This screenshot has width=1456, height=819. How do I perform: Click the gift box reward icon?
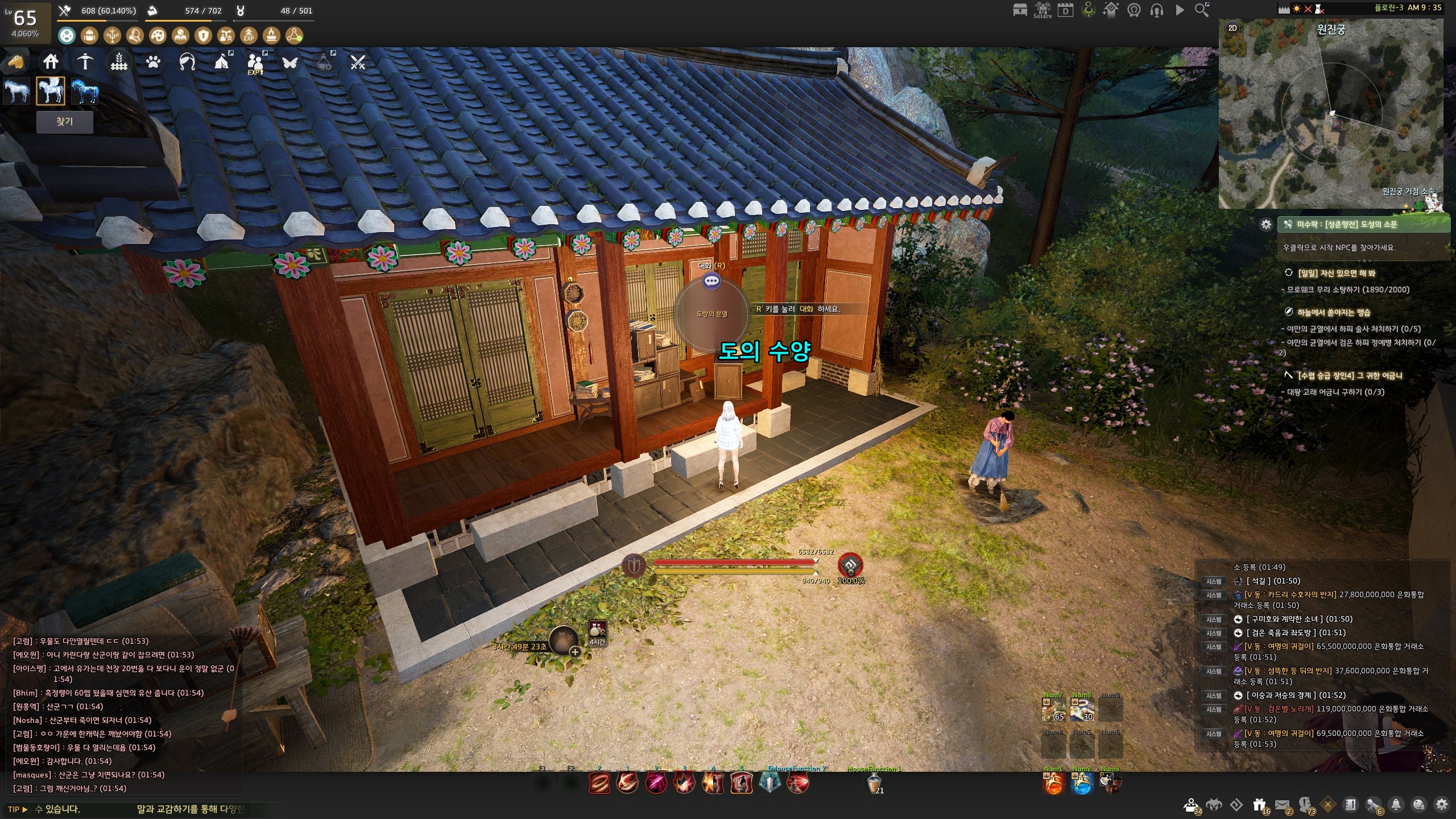1259,805
